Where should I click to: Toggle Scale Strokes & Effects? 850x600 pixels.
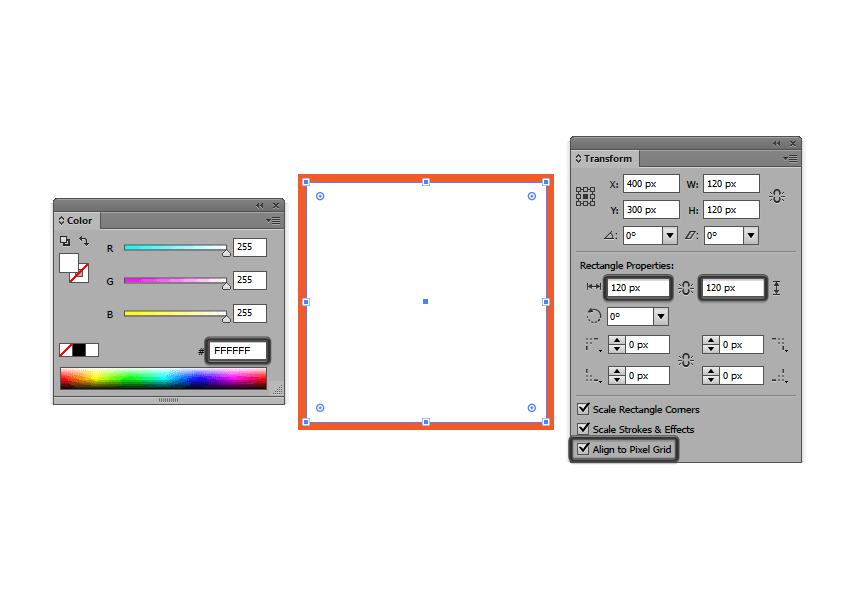point(584,428)
